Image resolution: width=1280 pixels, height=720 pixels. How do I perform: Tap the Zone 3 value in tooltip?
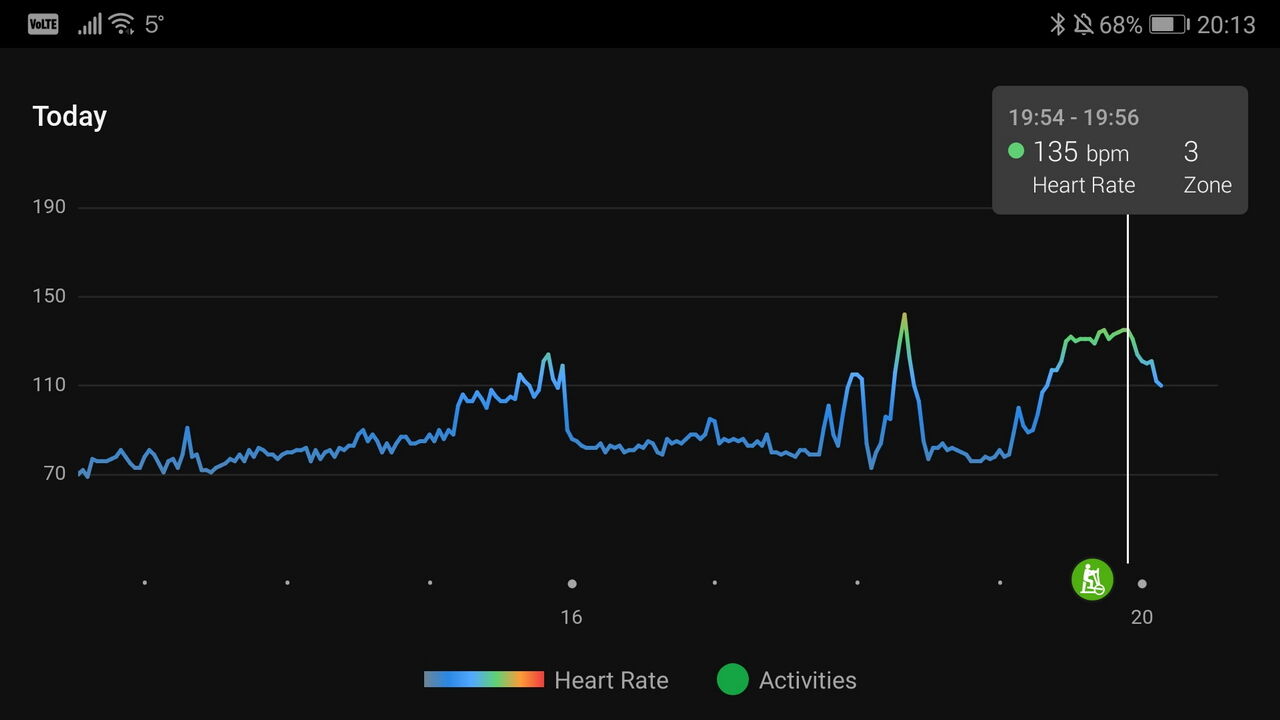(x=1191, y=152)
